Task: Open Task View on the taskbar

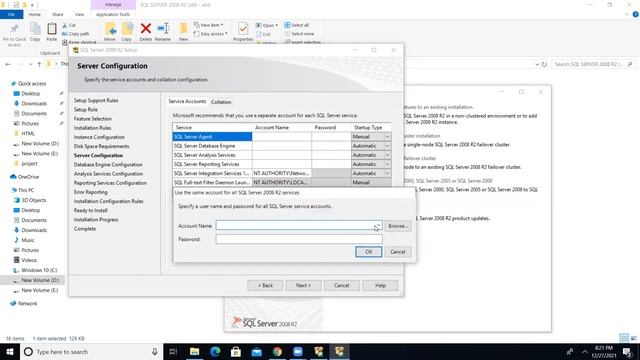Action: [173, 351]
